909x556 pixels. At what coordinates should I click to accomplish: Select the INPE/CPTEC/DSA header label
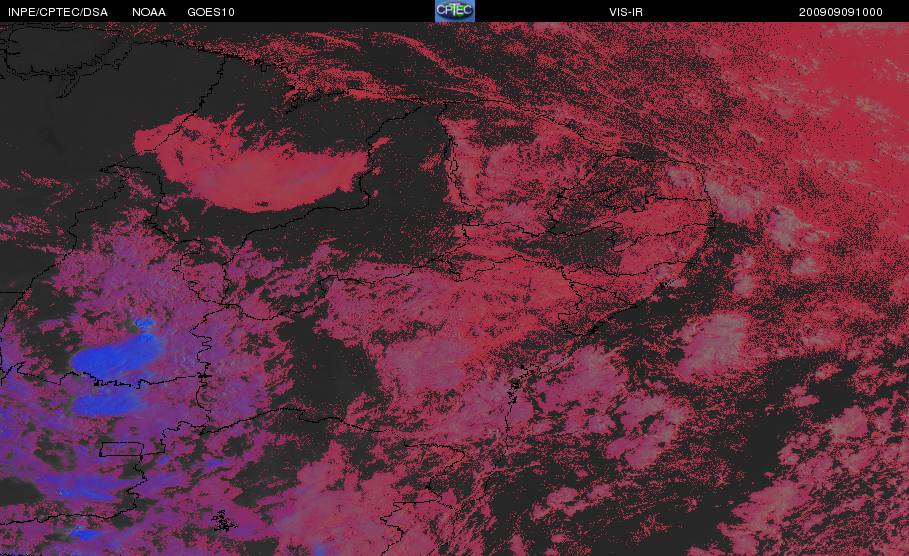[x=58, y=12]
